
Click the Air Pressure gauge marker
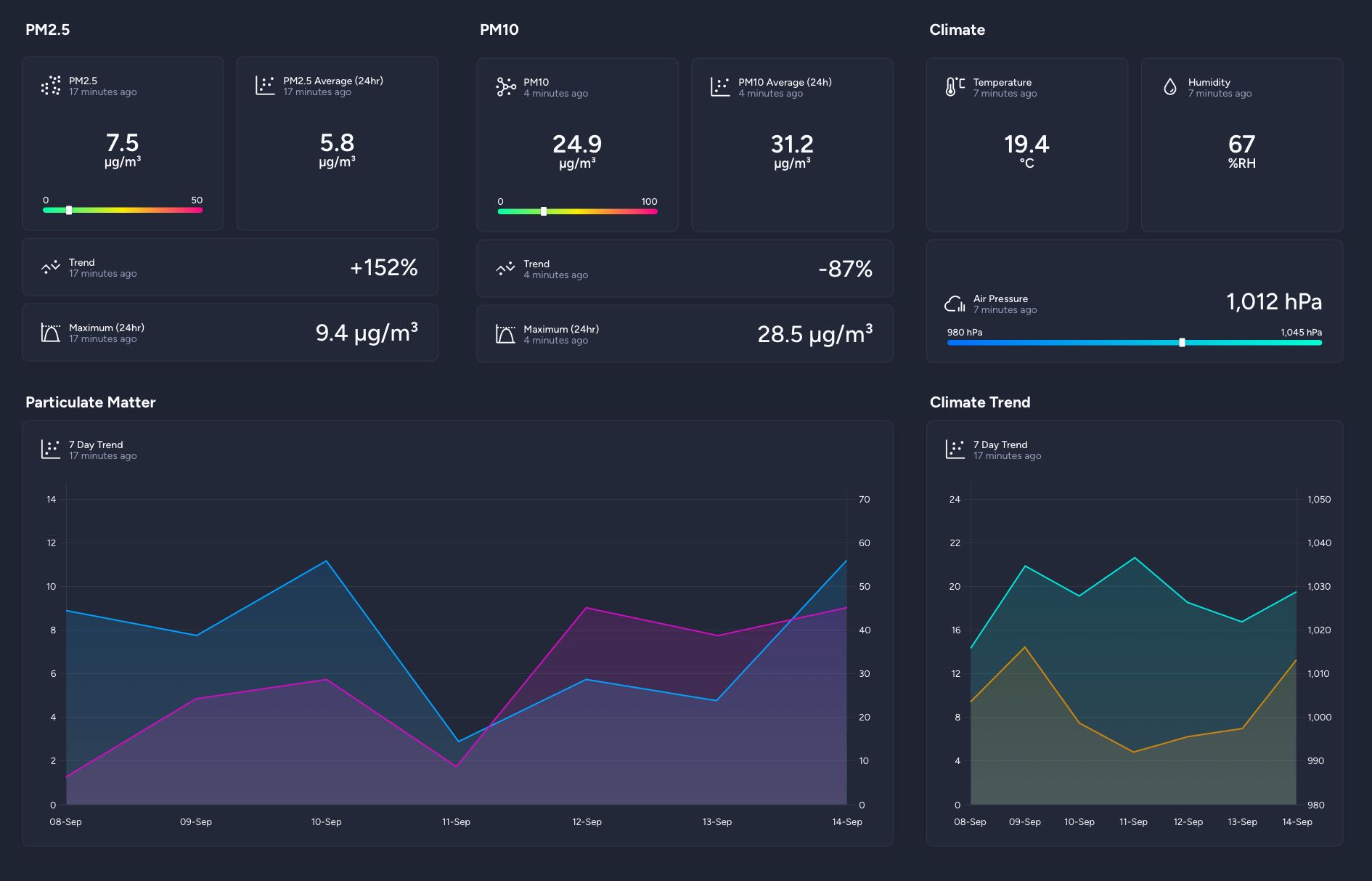[x=1182, y=343]
